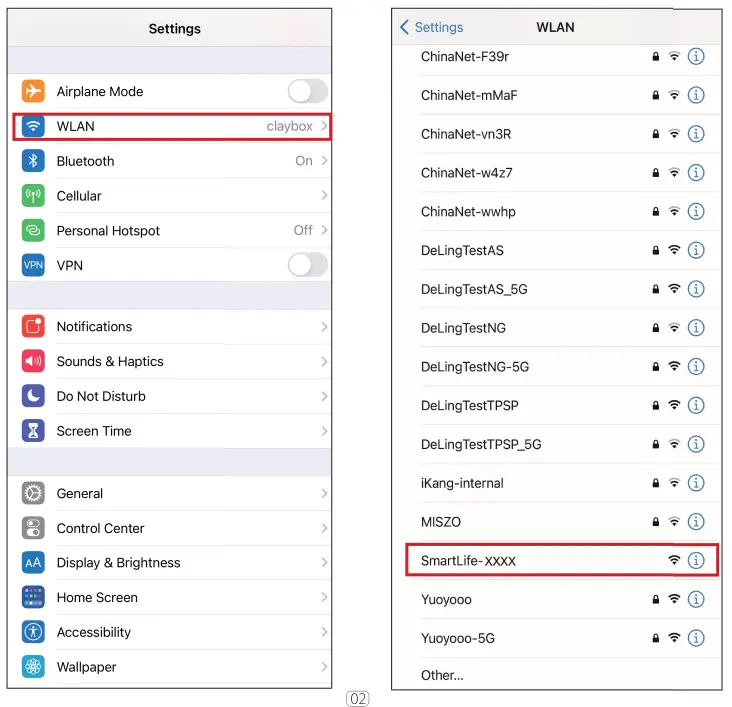Open info icon for MISZO network

696,522
